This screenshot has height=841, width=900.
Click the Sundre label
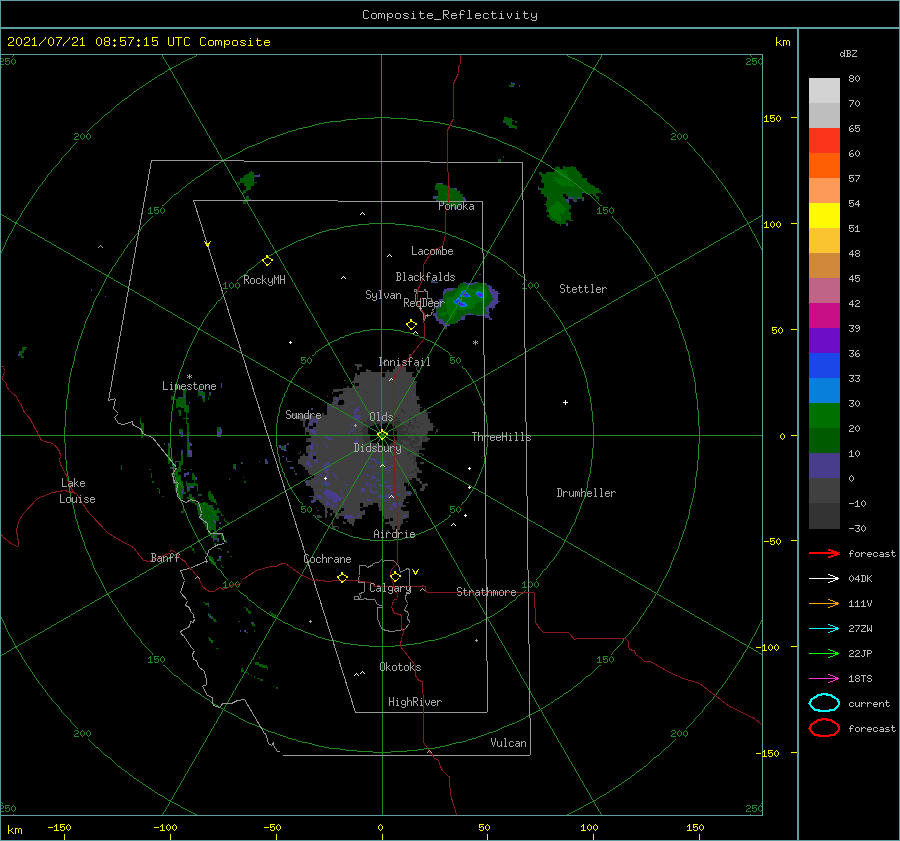click(303, 414)
